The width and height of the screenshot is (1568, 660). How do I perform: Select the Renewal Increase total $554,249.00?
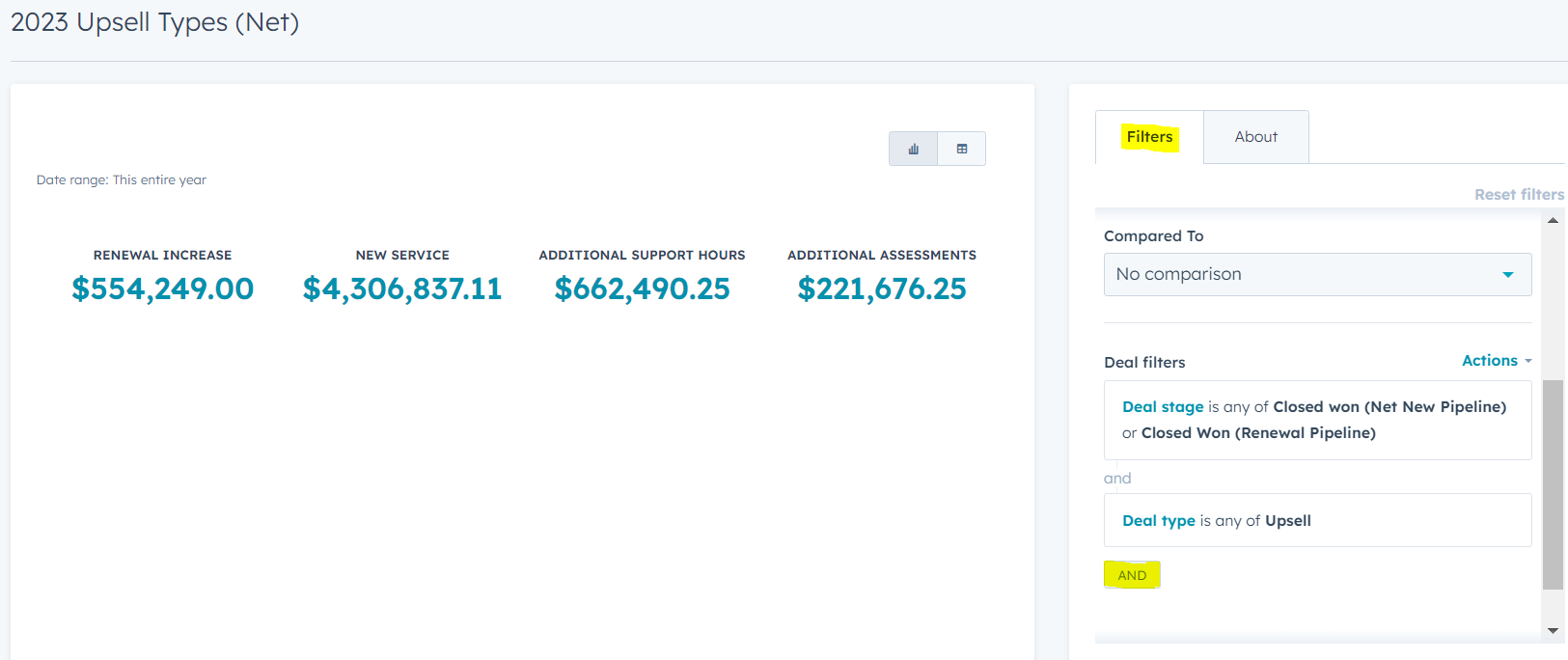[x=162, y=289]
